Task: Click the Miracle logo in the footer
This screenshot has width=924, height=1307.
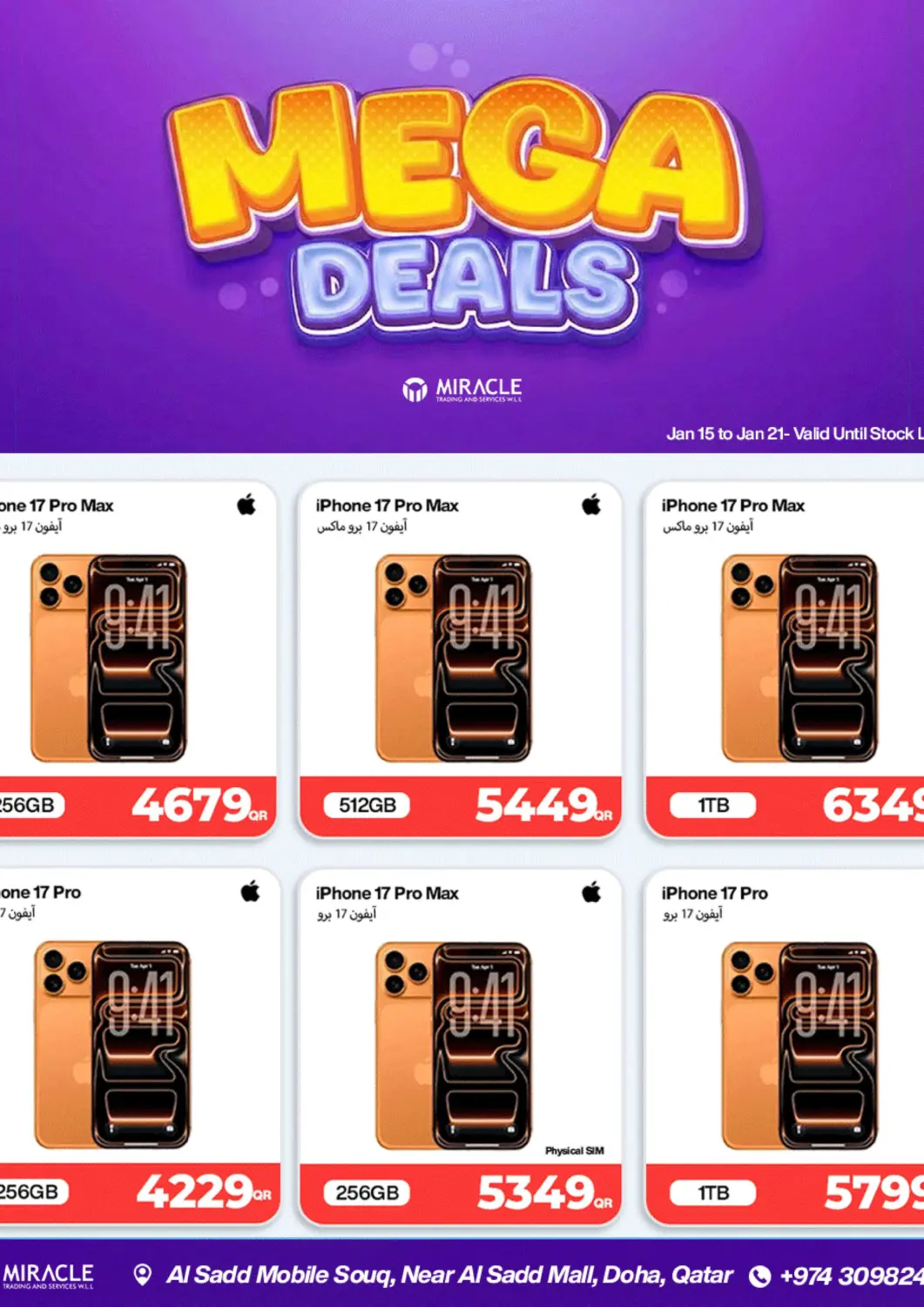Action: [x=48, y=1277]
